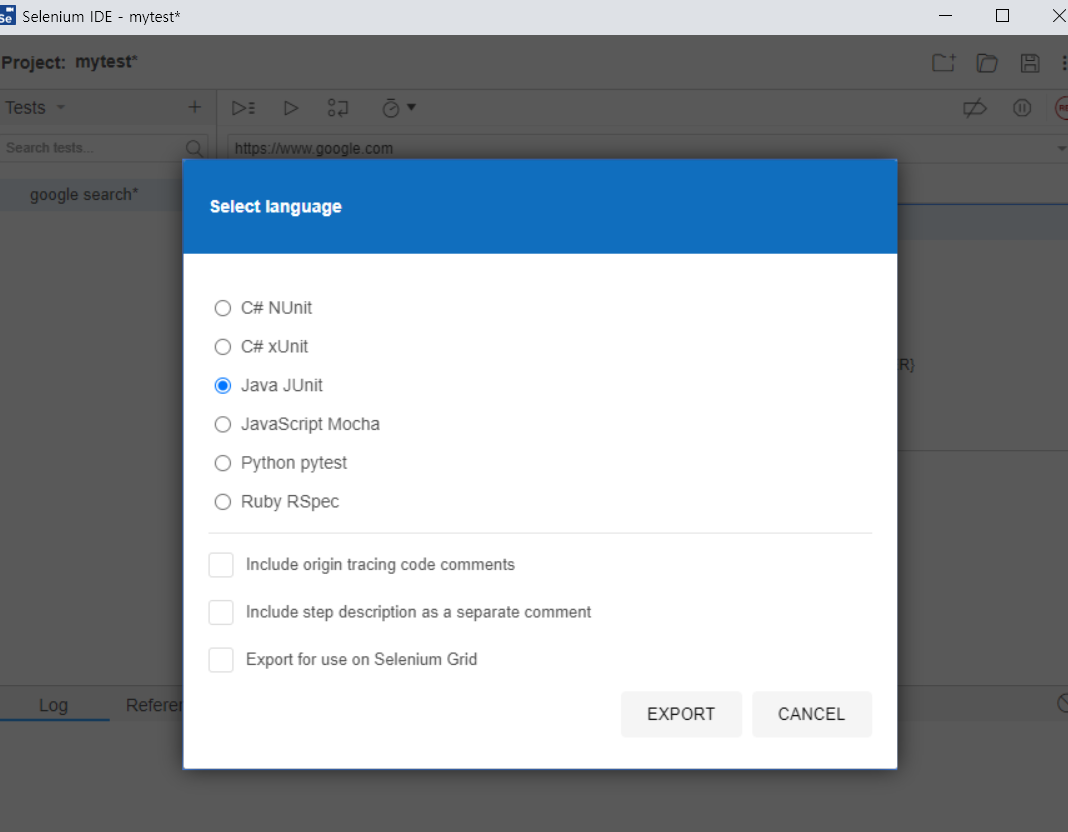Minimize the Selenium IDE window
The width and height of the screenshot is (1068, 832).
click(945, 16)
